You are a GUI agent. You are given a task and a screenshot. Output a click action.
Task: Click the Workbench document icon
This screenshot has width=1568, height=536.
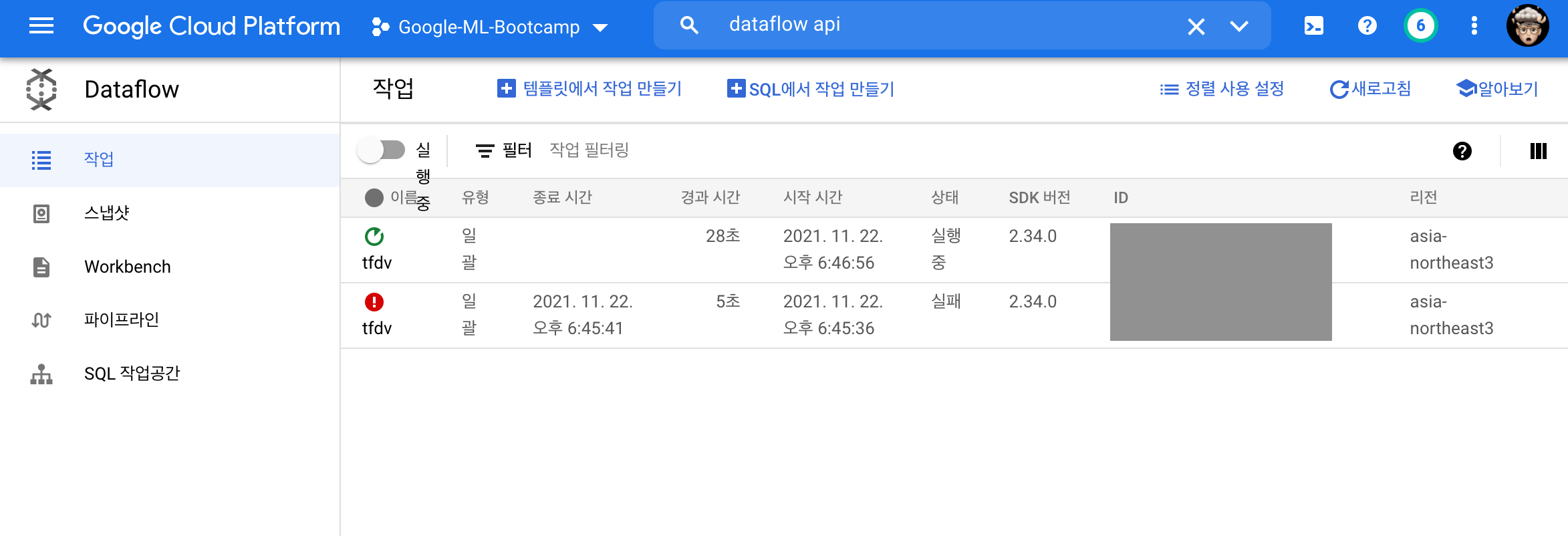click(x=41, y=267)
